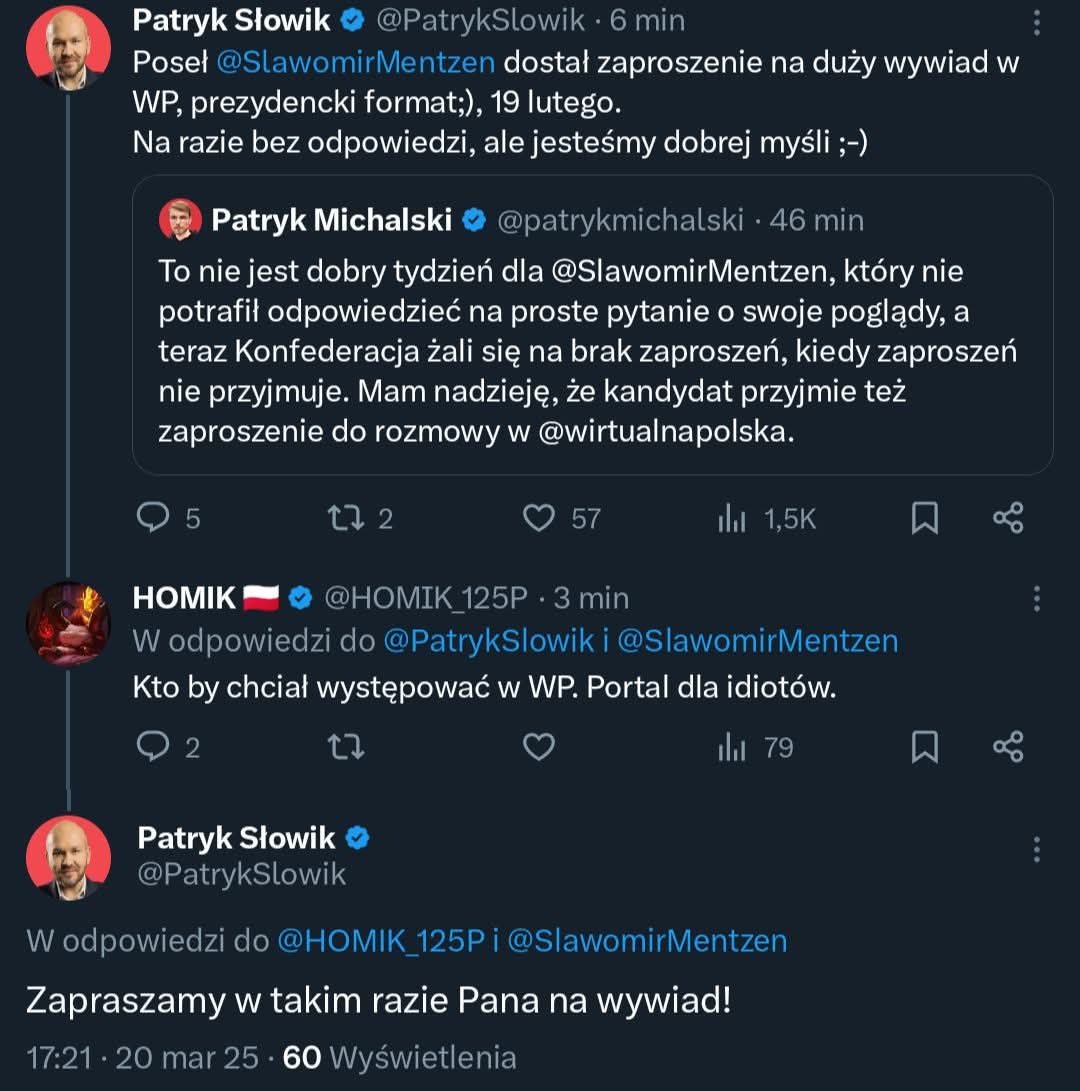Open the @wirtualnapolska mention in the quoted tweet

(666, 435)
